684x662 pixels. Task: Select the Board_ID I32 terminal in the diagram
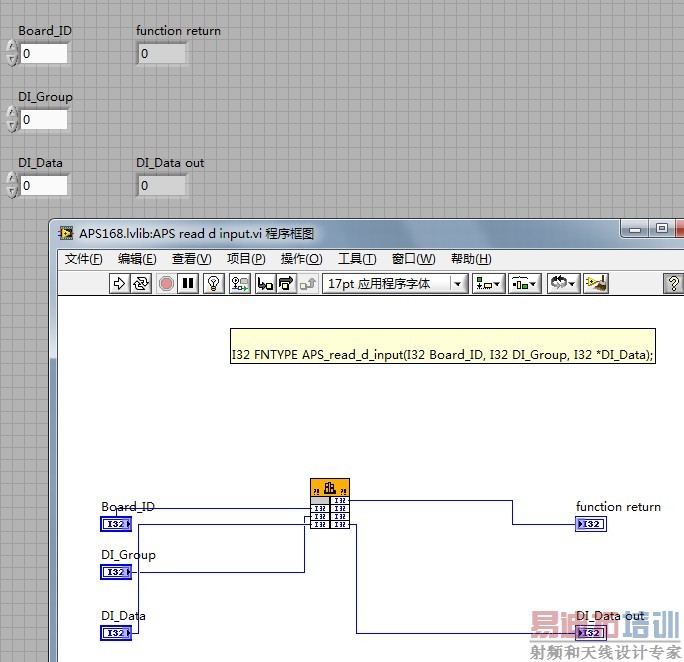116,524
